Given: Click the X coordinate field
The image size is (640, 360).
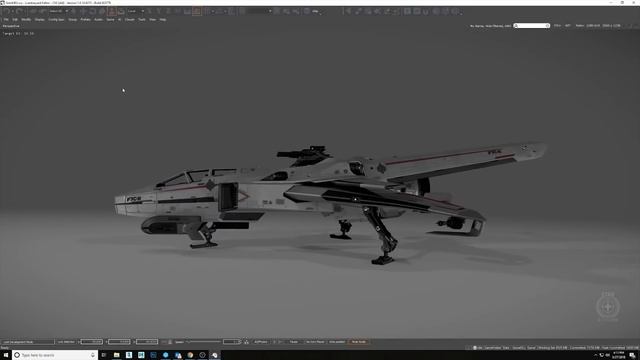Looking at the screenshot, I should 92,342.
